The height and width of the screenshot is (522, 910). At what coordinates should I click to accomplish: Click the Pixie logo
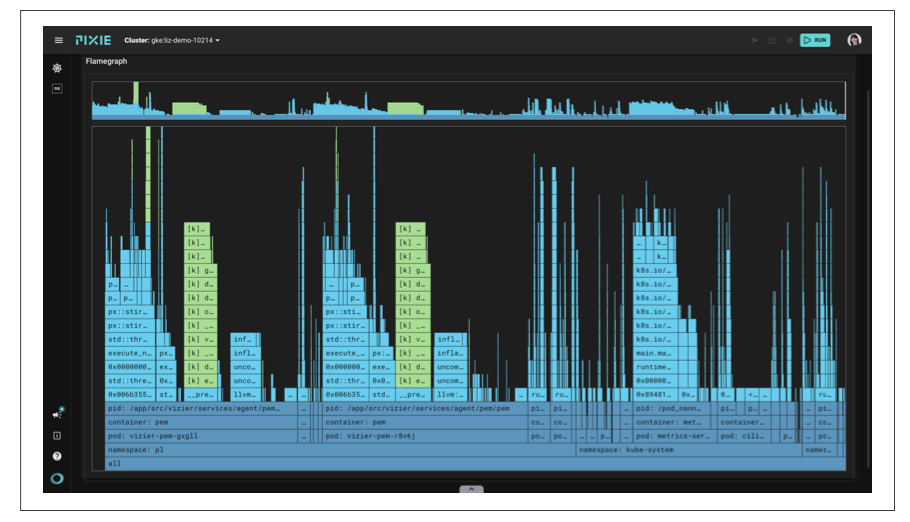click(x=93, y=40)
